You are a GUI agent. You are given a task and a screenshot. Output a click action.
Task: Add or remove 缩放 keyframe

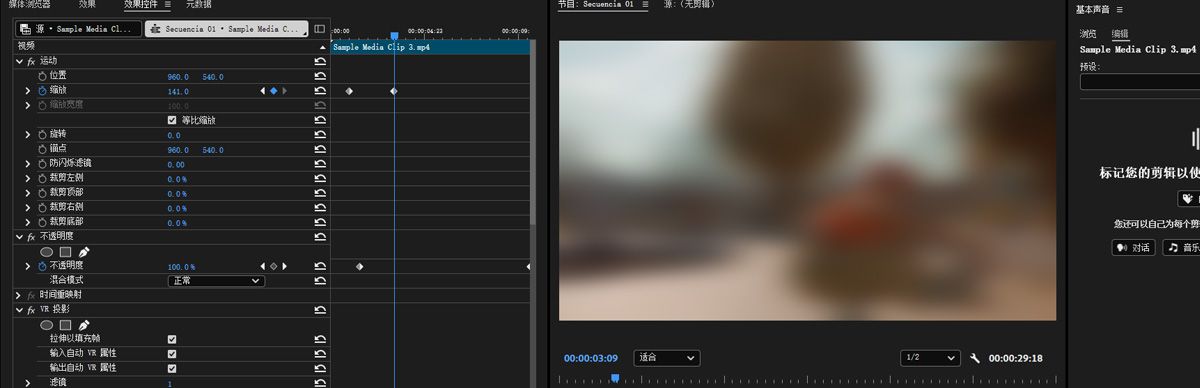click(x=273, y=91)
